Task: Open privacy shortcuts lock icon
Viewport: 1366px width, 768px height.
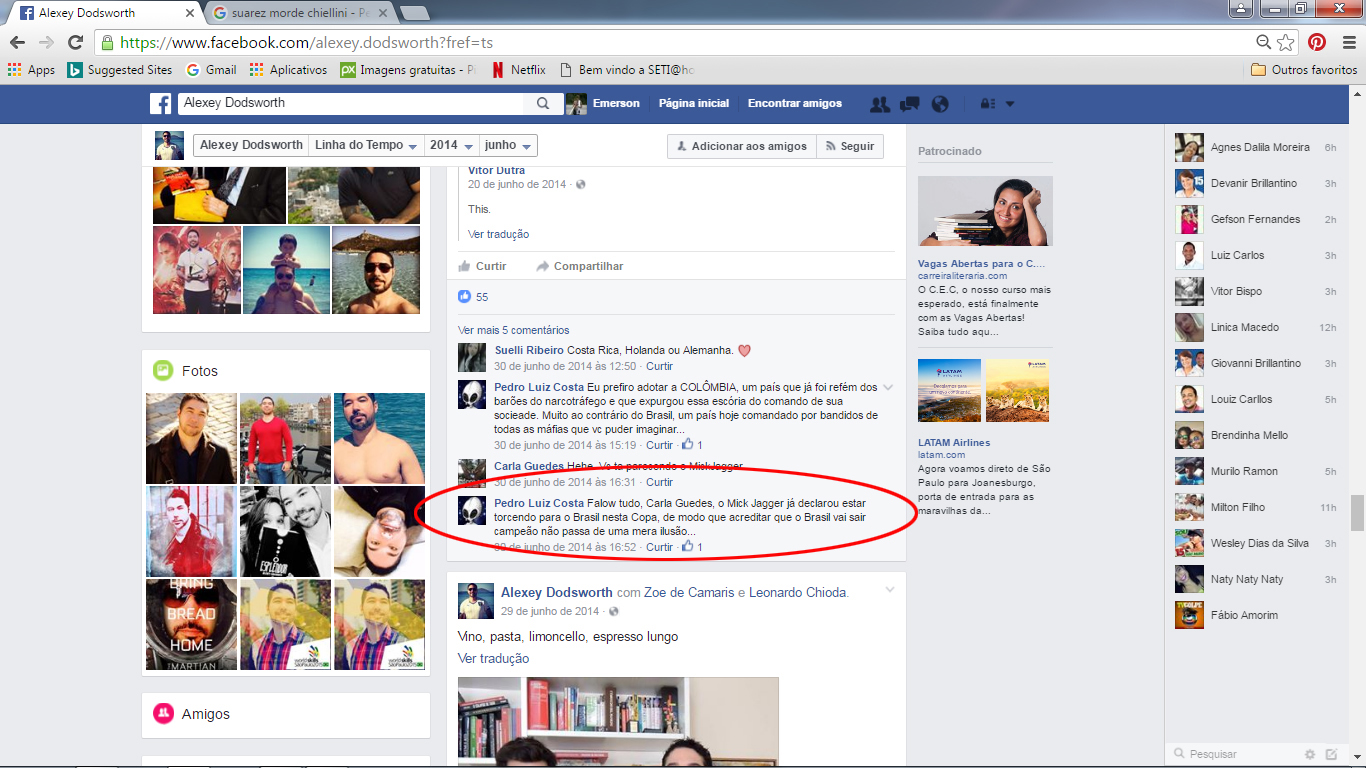Action: tap(987, 103)
